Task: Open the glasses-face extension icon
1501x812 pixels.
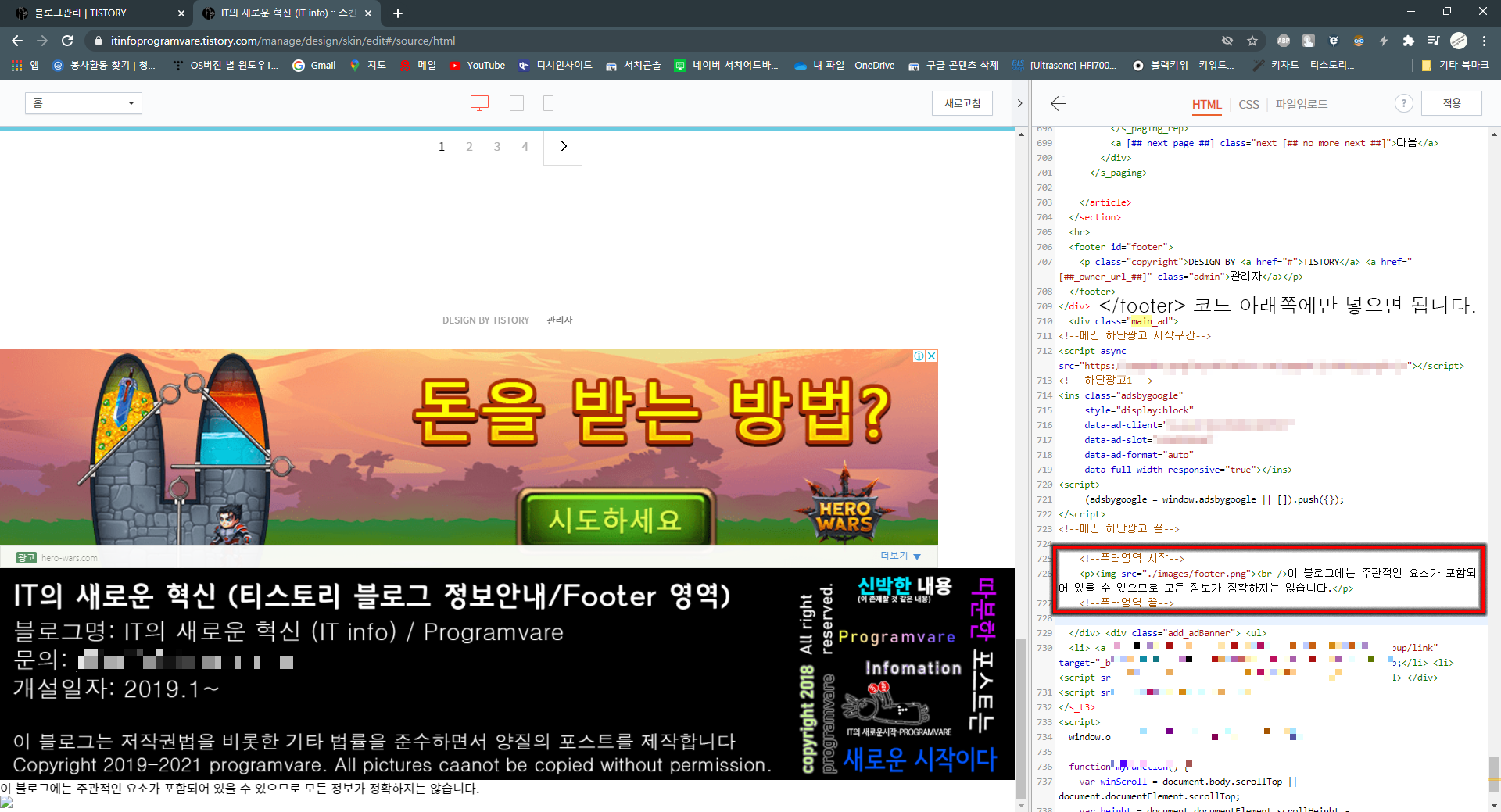Action: [1359, 41]
